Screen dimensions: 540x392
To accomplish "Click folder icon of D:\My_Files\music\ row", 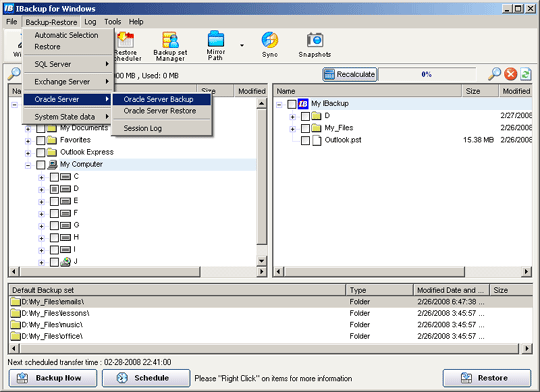I will 15,324.
